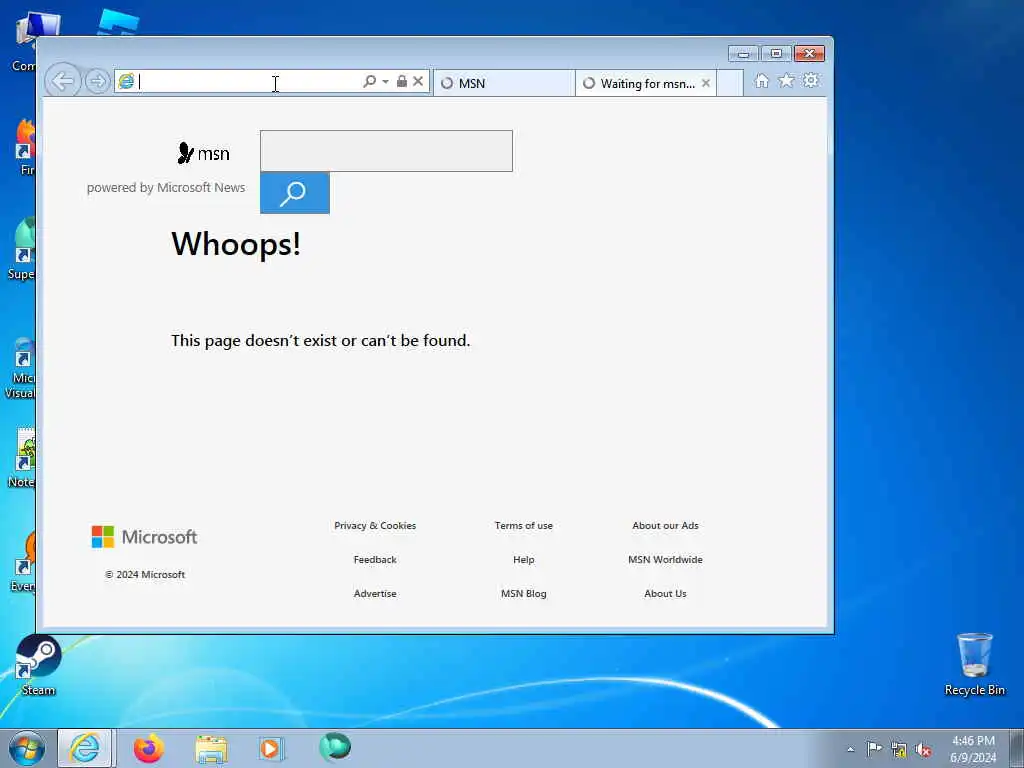Image resolution: width=1024 pixels, height=768 pixels.
Task: Open a new blank tab
Action: [730, 83]
